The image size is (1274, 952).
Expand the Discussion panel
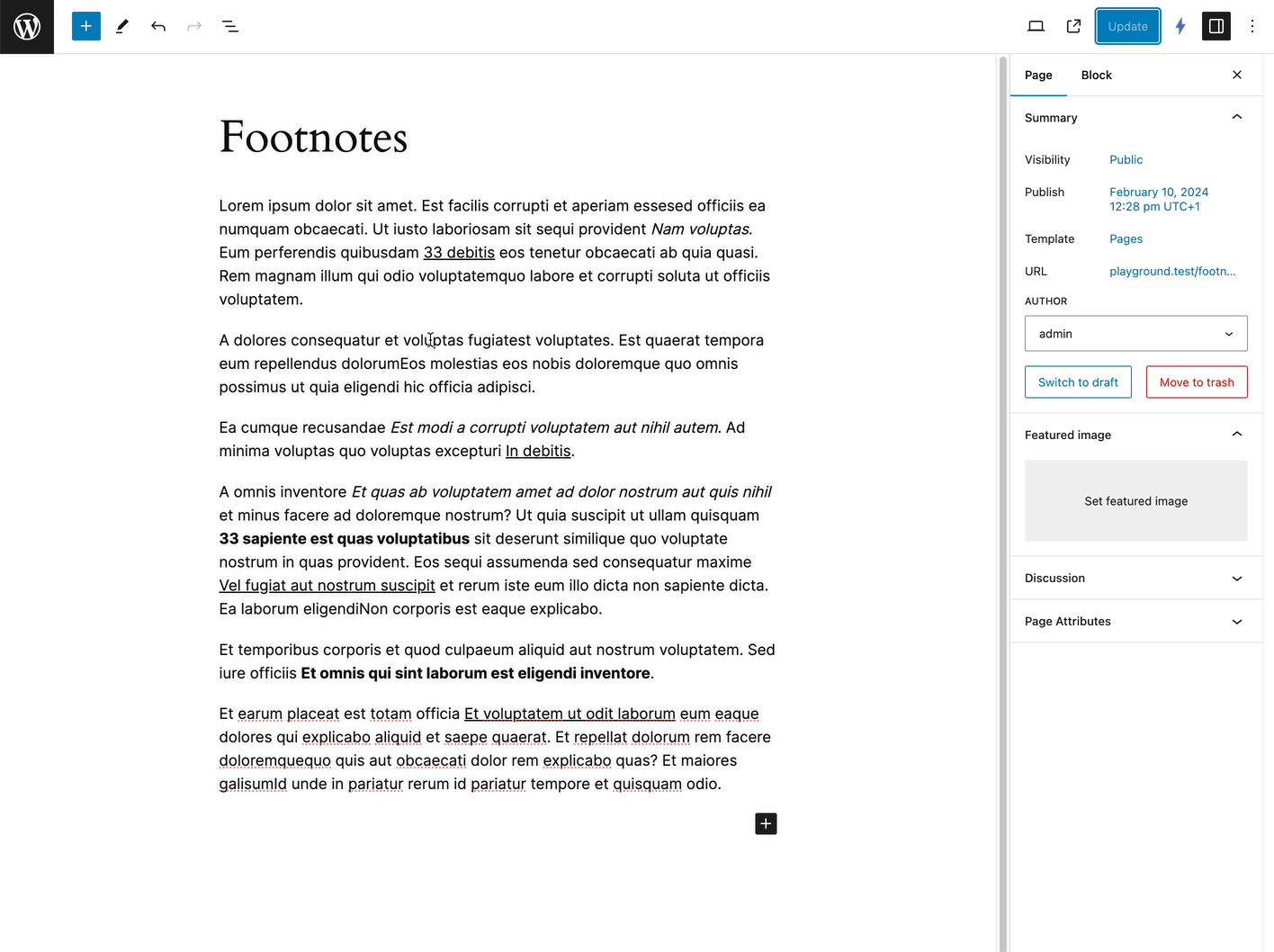(1236, 579)
